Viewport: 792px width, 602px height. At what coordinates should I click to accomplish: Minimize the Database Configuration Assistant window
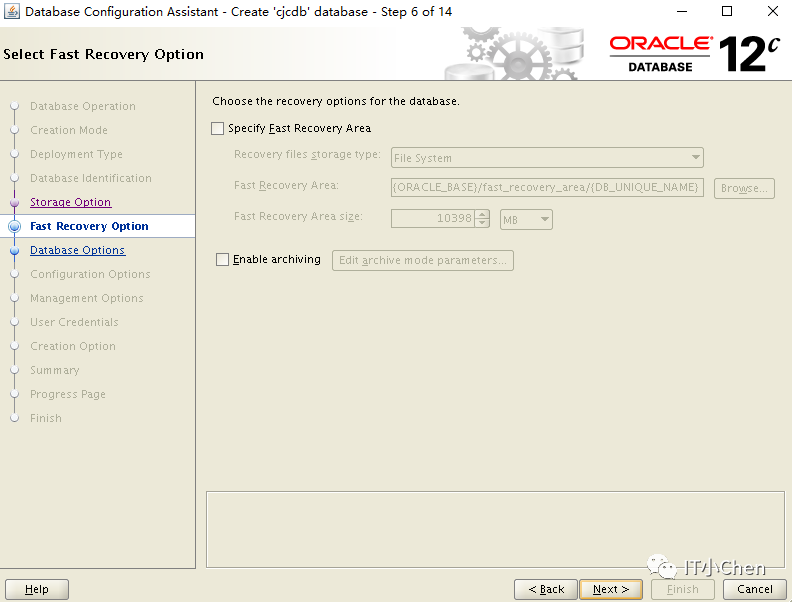point(682,11)
